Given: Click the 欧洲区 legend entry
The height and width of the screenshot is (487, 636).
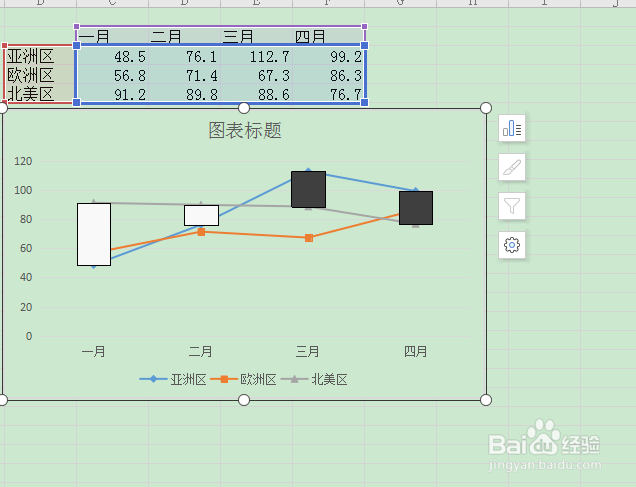Looking at the screenshot, I should point(243,380).
